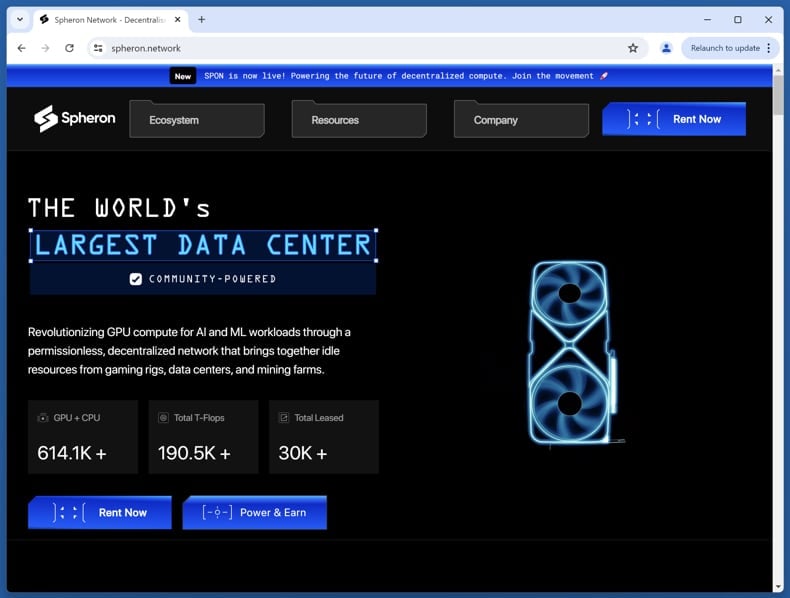Open a new tab with the plus icon
The height and width of the screenshot is (598, 790).
(x=202, y=20)
